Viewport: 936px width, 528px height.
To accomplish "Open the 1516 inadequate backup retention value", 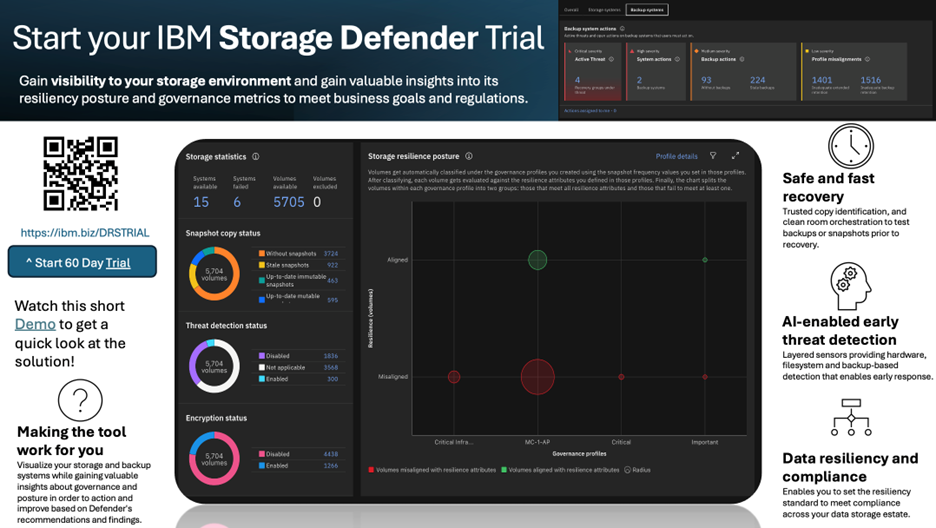I will pyautogui.click(x=870, y=80).
